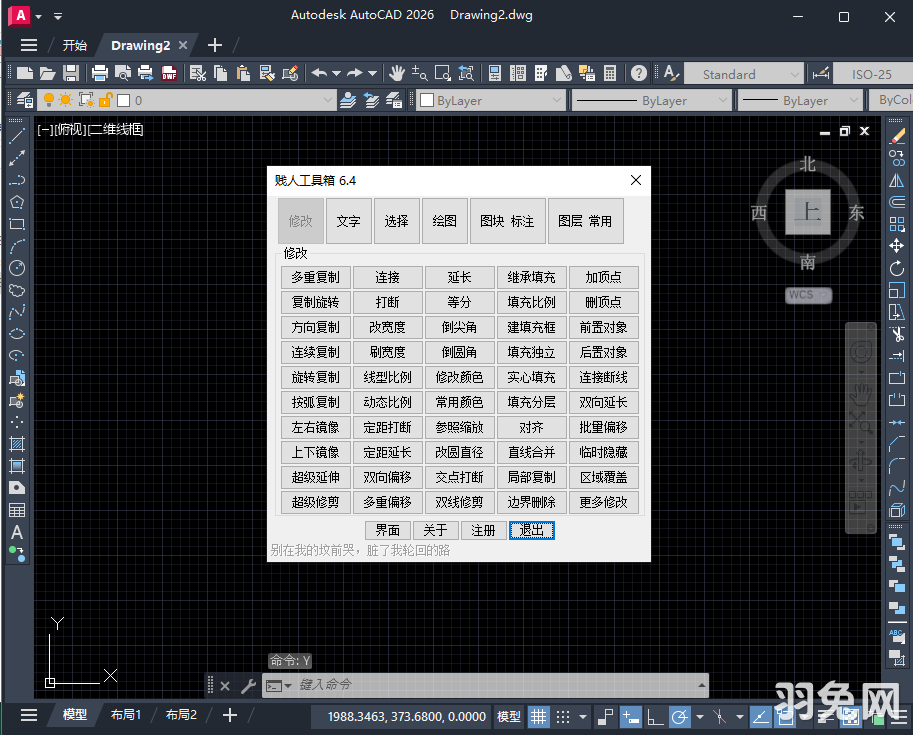This screenshot has width=913, height=735.
Task: Select the Line tool on the left toolbar
Action: pyautogui.click(x=15, y=133)
